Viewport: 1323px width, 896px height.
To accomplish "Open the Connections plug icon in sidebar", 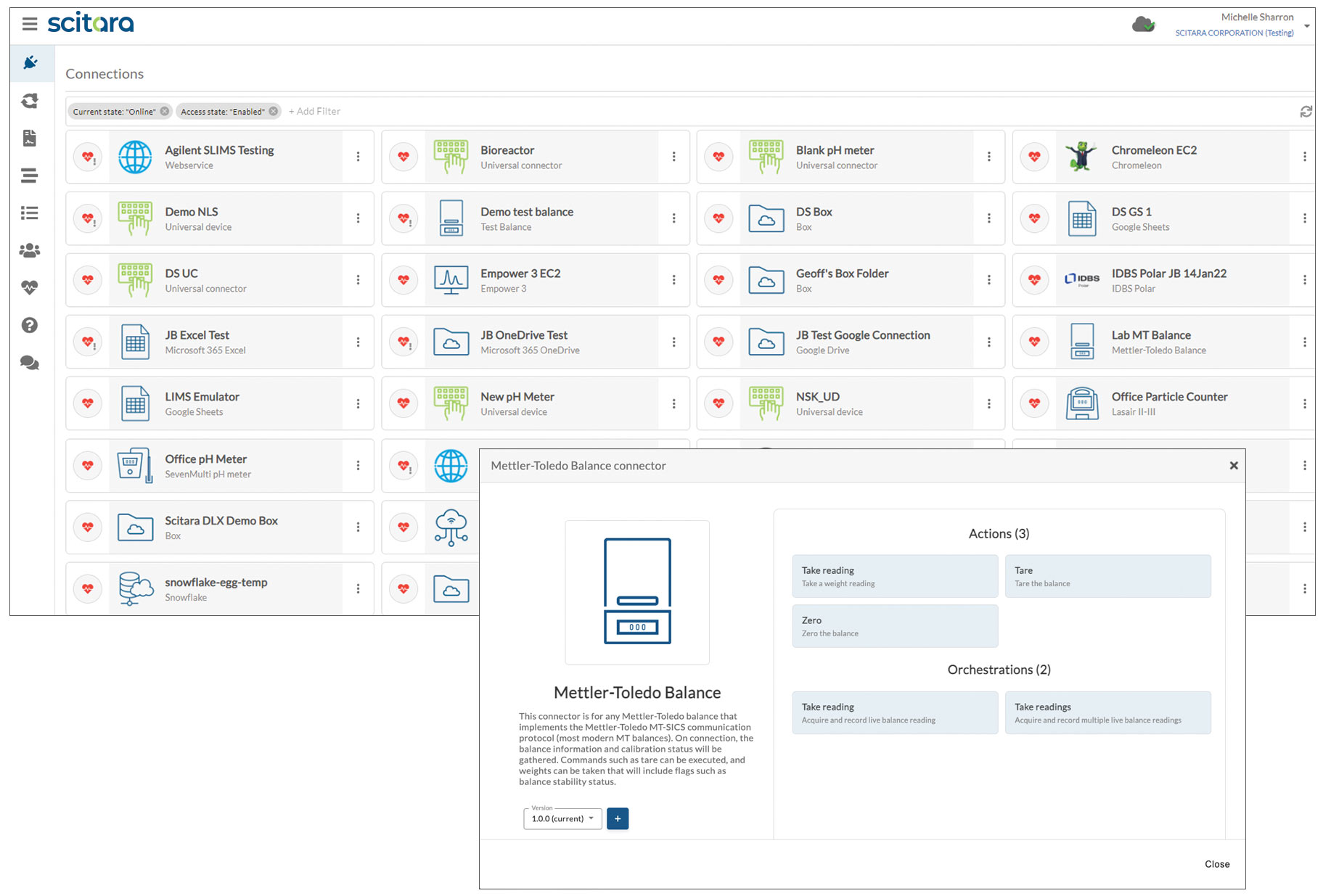I will pyautogui.click(x=30, y=63).
